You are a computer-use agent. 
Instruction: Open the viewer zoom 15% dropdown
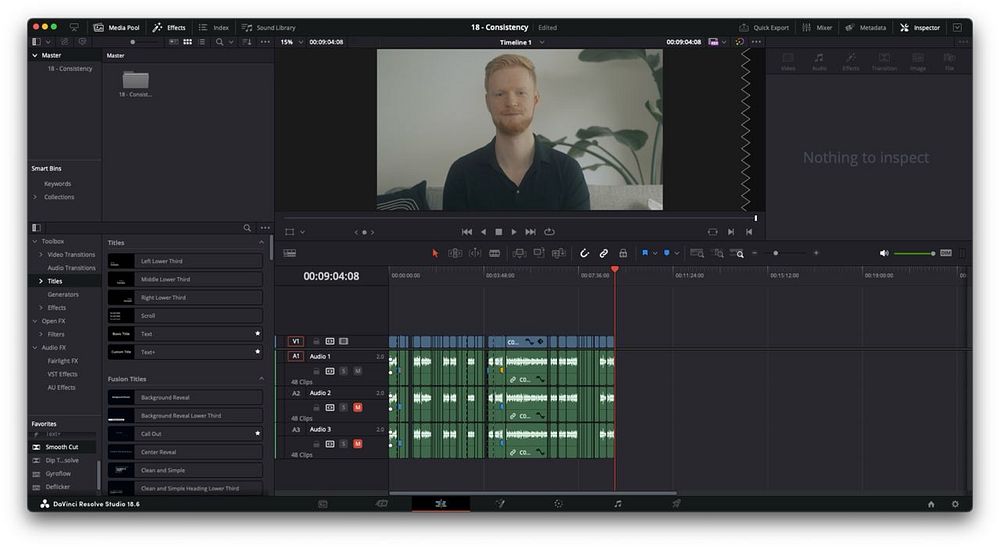[x=291, y=42]
